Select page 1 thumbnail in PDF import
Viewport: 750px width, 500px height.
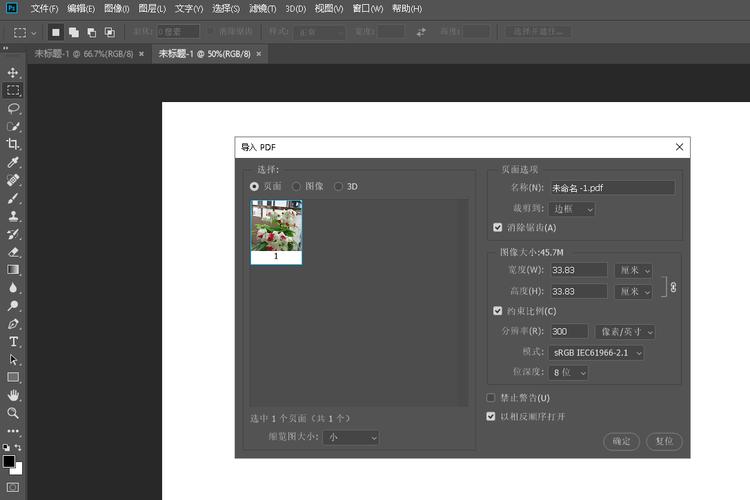click(276, 232)
